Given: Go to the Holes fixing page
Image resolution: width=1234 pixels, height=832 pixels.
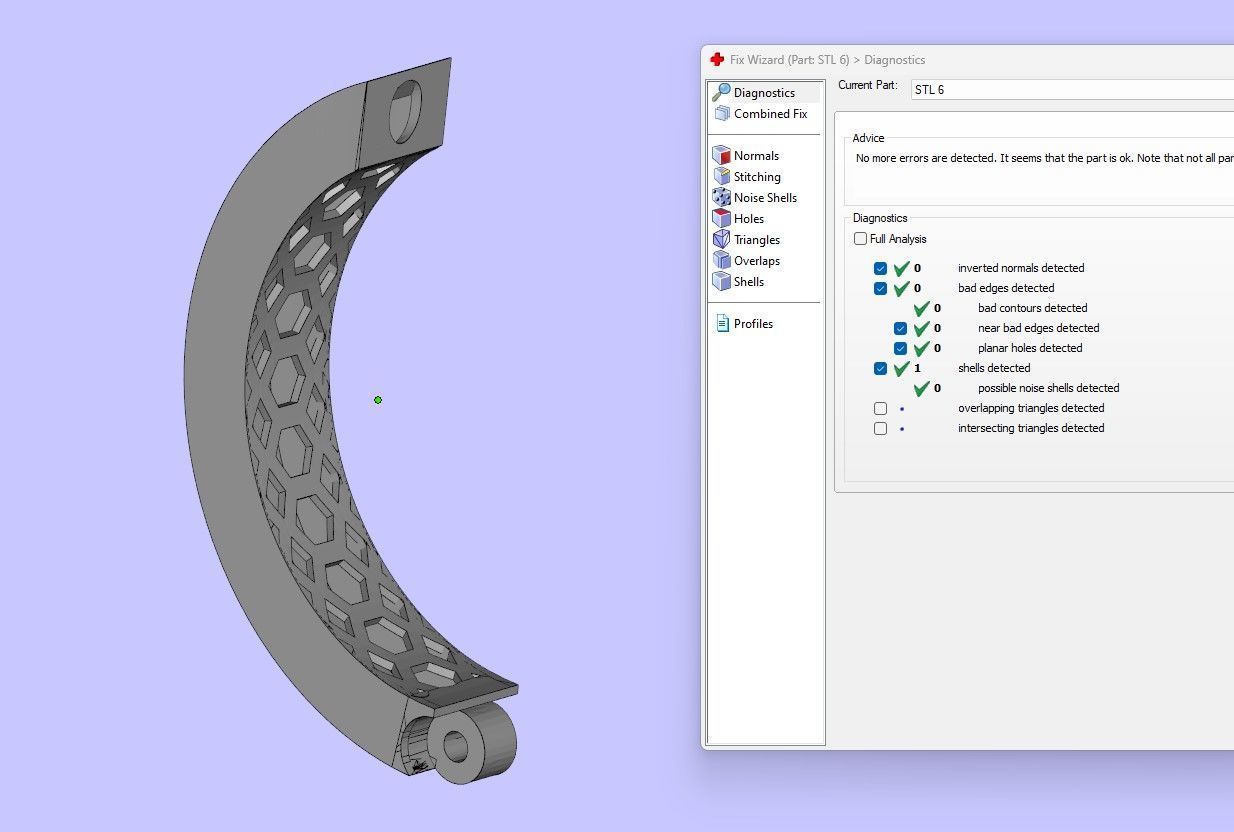Looking at the screenshot, I should 748,218.
